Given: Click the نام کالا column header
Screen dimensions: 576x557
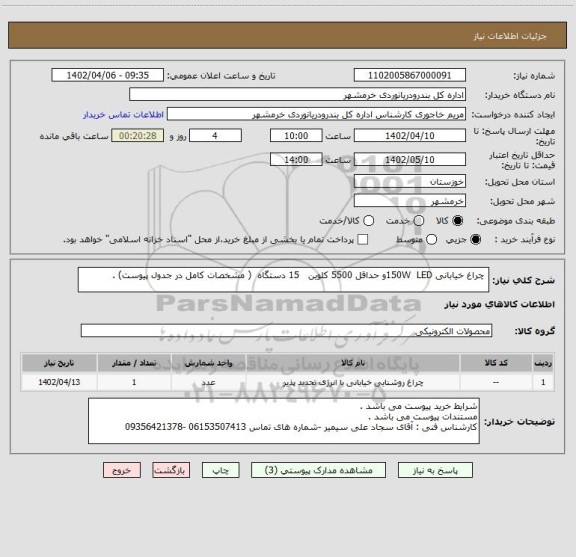Looking at the screenshot, I should (353, 363).
